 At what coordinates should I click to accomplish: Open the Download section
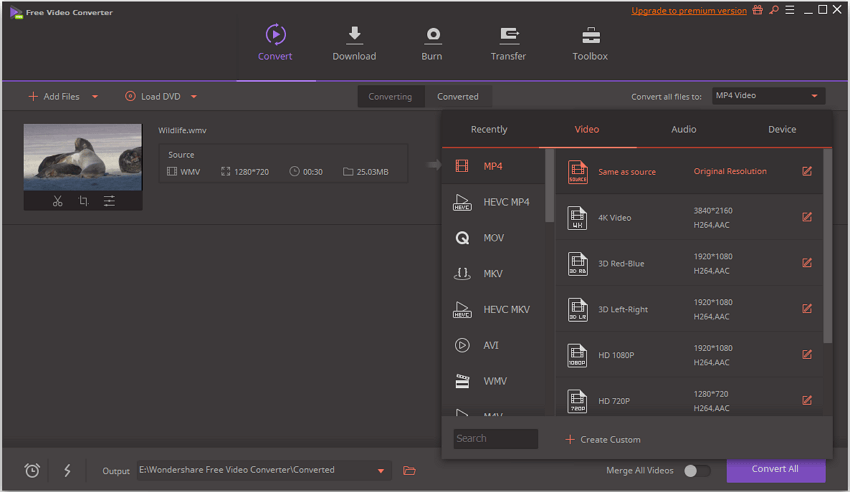(x=354, y=43)
